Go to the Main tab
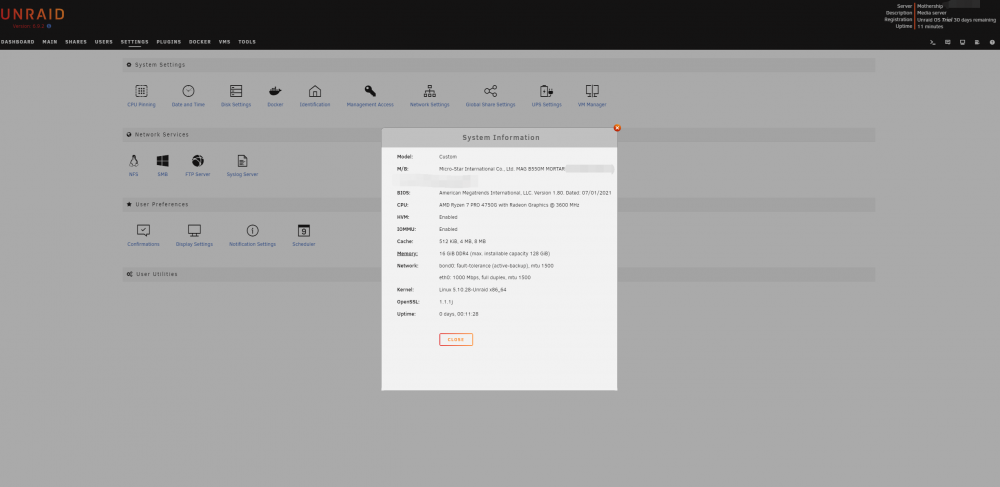 click(x=50, y=42)
